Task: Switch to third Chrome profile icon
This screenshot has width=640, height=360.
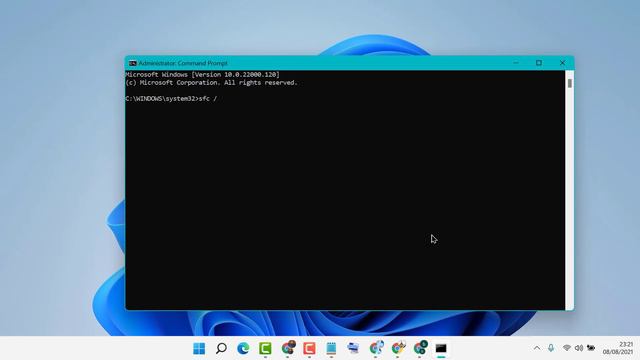Action: 398,347
